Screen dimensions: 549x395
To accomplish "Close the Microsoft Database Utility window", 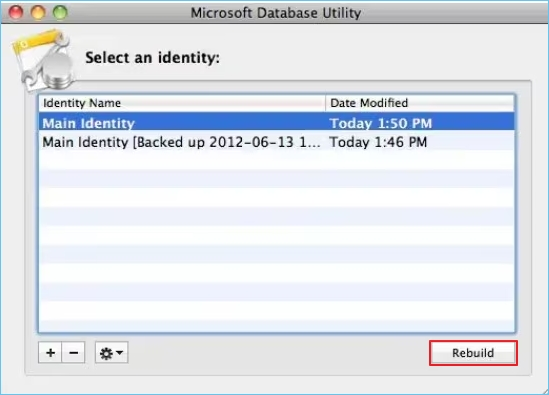I will [16, 12].
